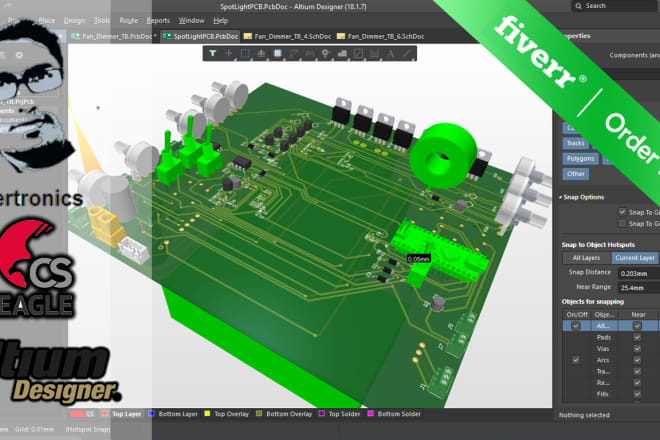This screenshot has width=660, height=440.
Task: Toggle Near checkbox for Arcs
Action: tap(637, 360)
